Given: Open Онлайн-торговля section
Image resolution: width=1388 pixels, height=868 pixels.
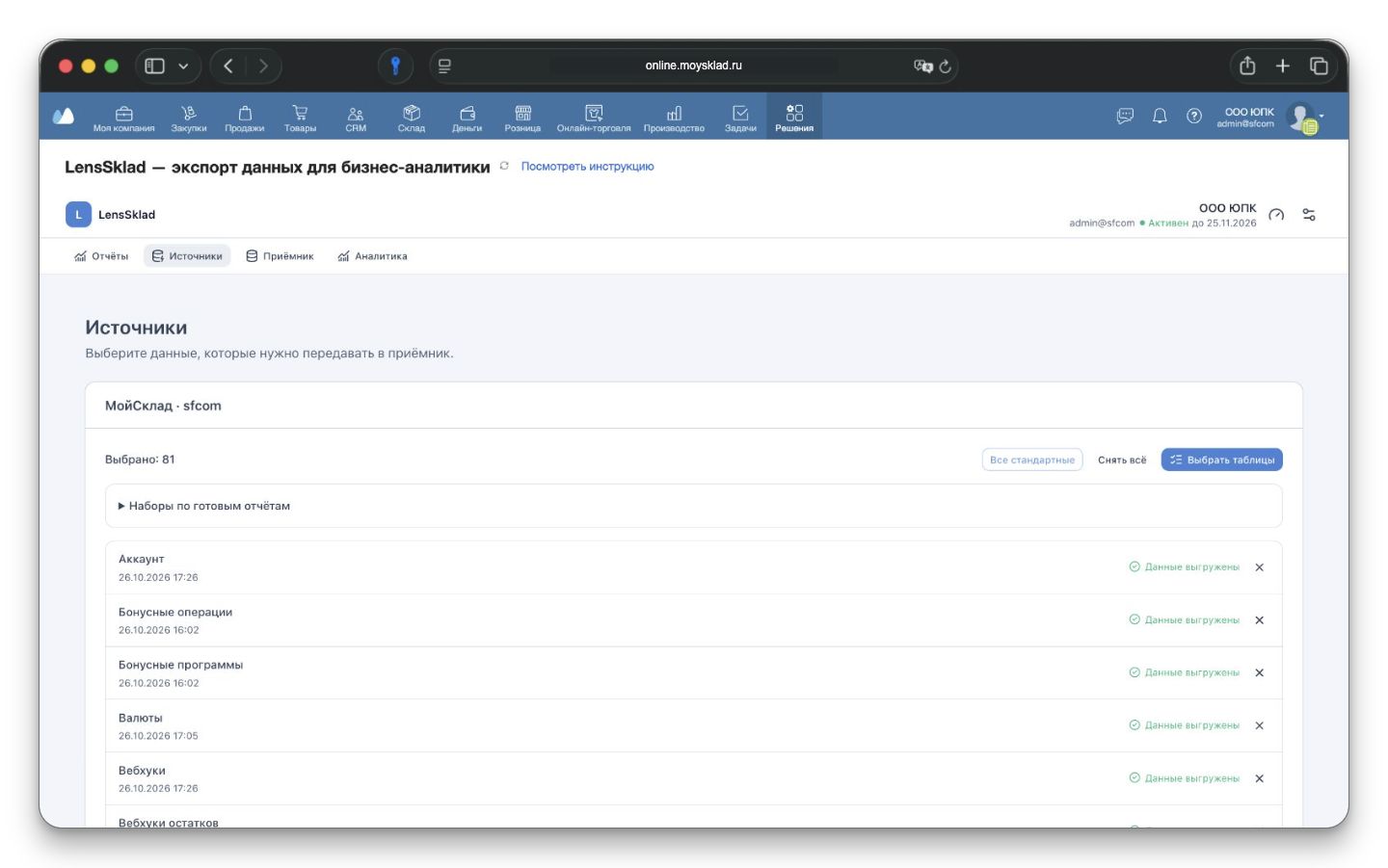Looking at the screenshot, I should [x=594, y=118].
